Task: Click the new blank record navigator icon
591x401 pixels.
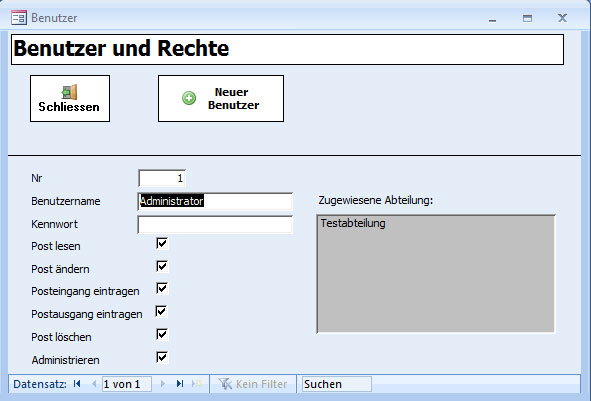Action: tap(197, 384)
